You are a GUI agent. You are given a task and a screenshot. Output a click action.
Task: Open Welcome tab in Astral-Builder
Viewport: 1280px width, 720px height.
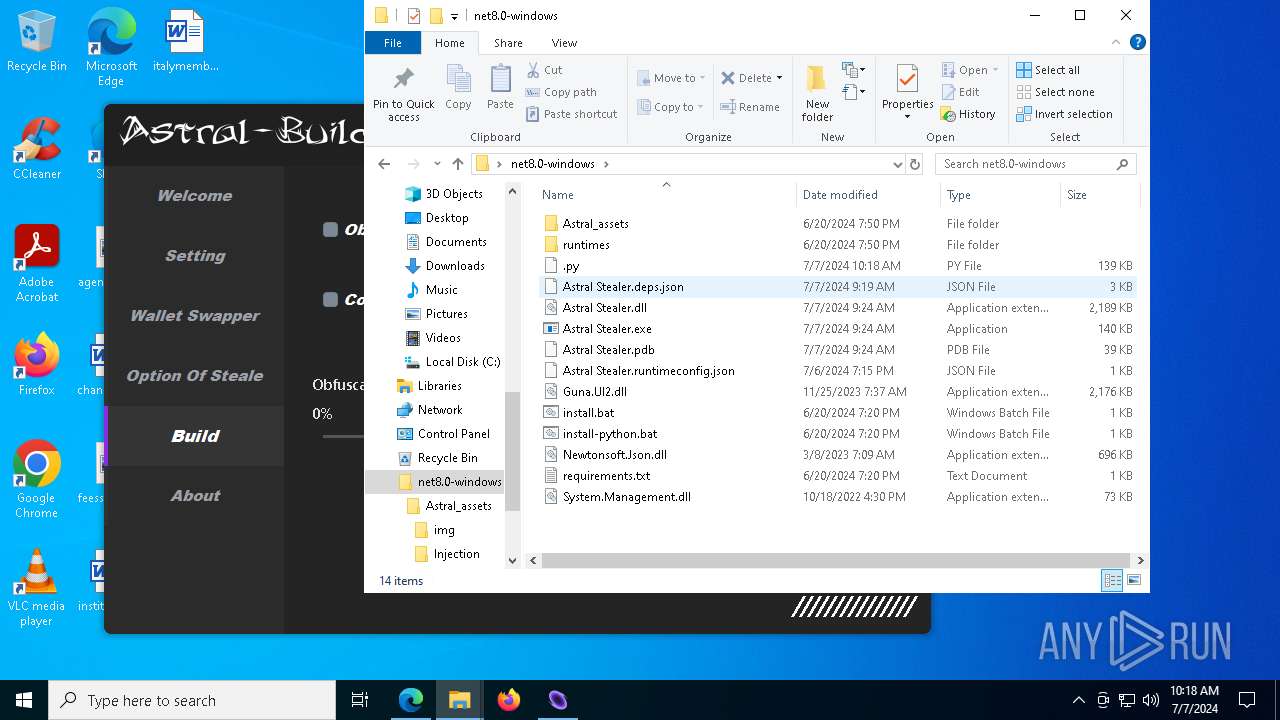click(x=195, y=196)
